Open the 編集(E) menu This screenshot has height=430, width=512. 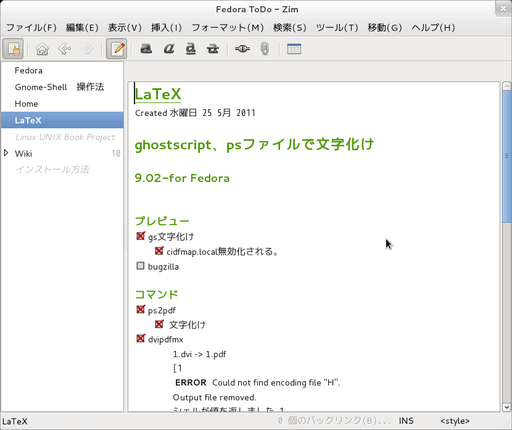82,27
